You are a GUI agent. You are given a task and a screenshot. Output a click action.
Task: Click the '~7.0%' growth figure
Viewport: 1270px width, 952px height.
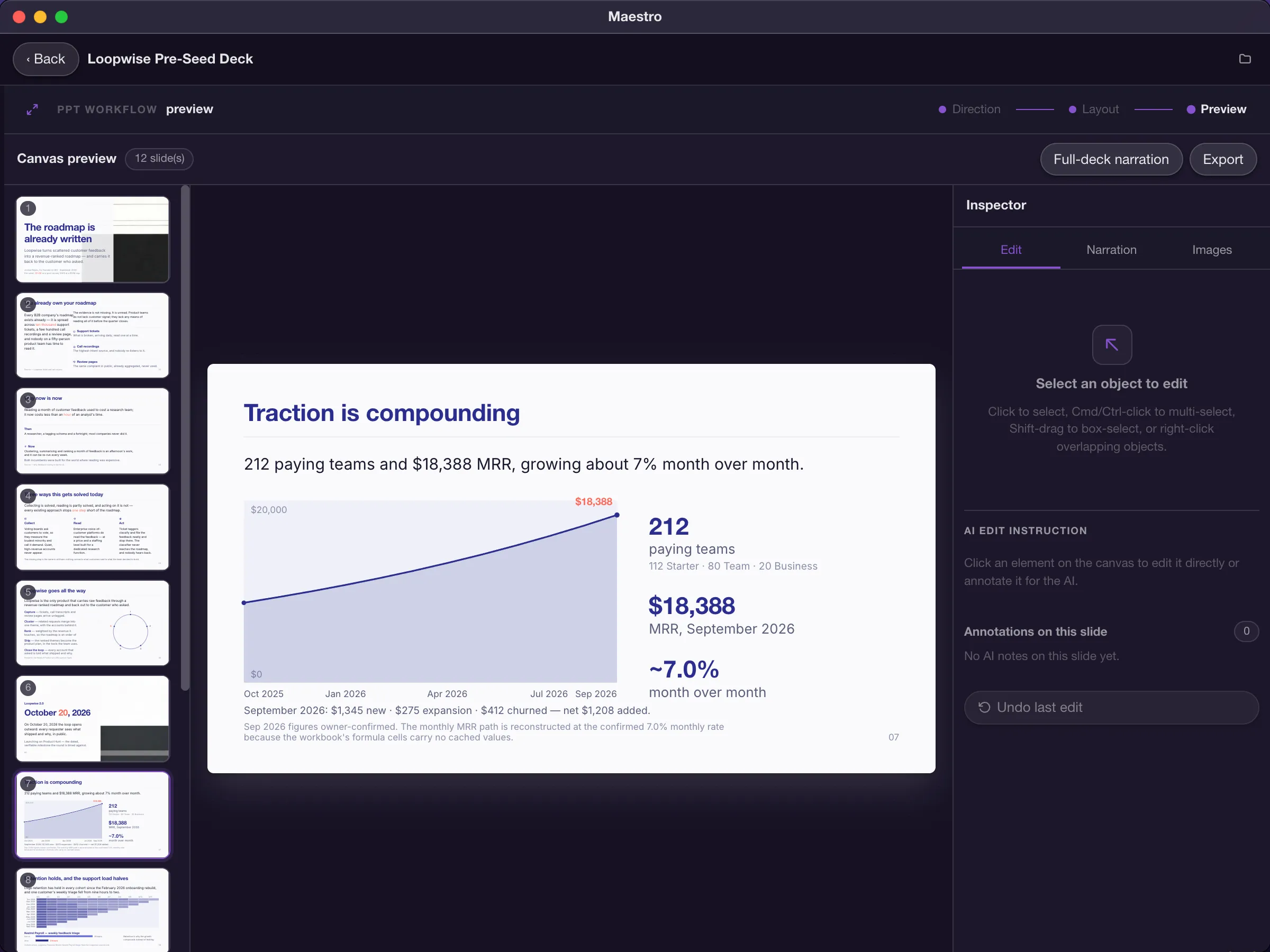(683, 669)
